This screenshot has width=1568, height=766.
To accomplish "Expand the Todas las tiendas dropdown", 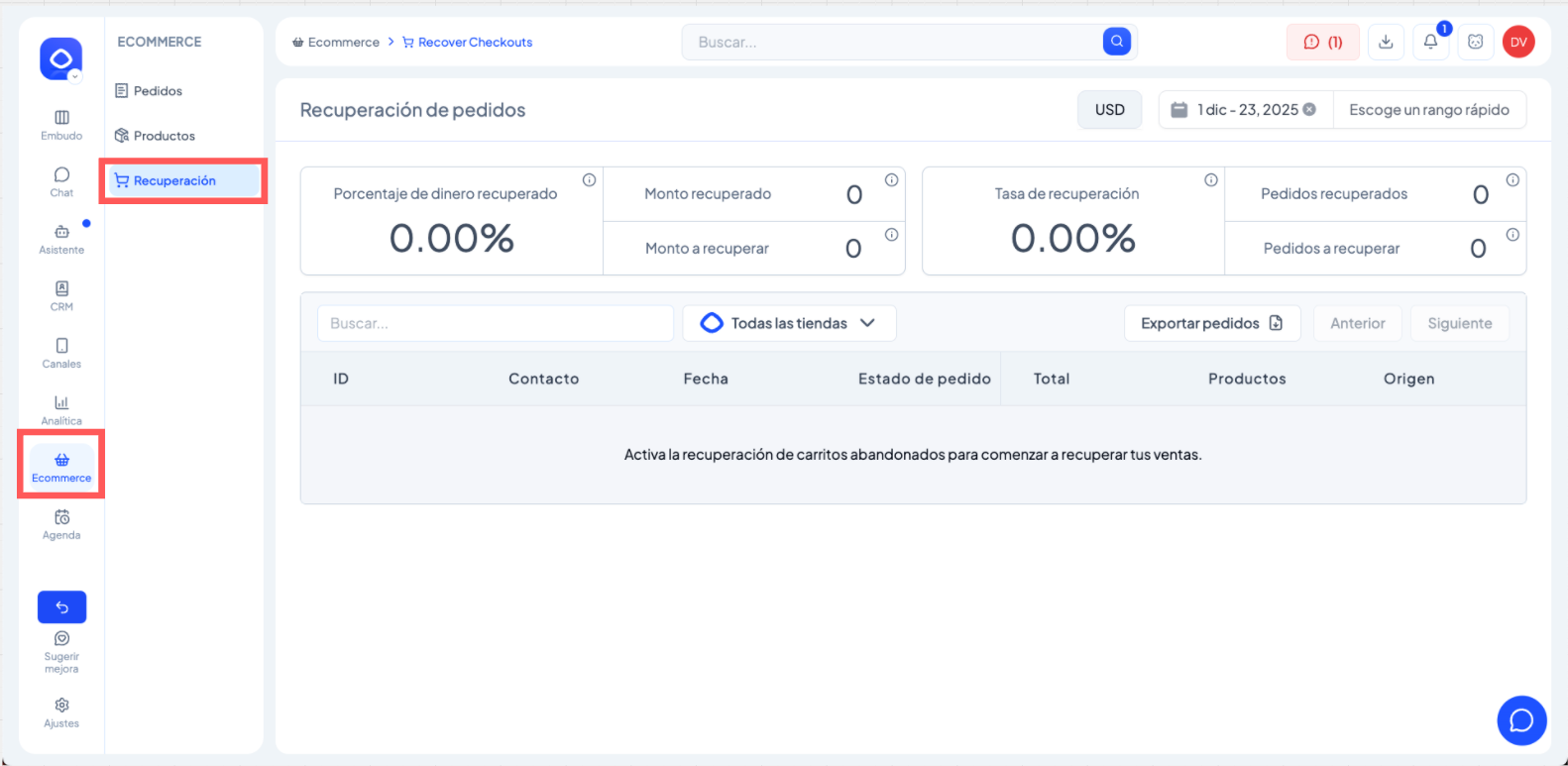I will [x=789, y=323].
